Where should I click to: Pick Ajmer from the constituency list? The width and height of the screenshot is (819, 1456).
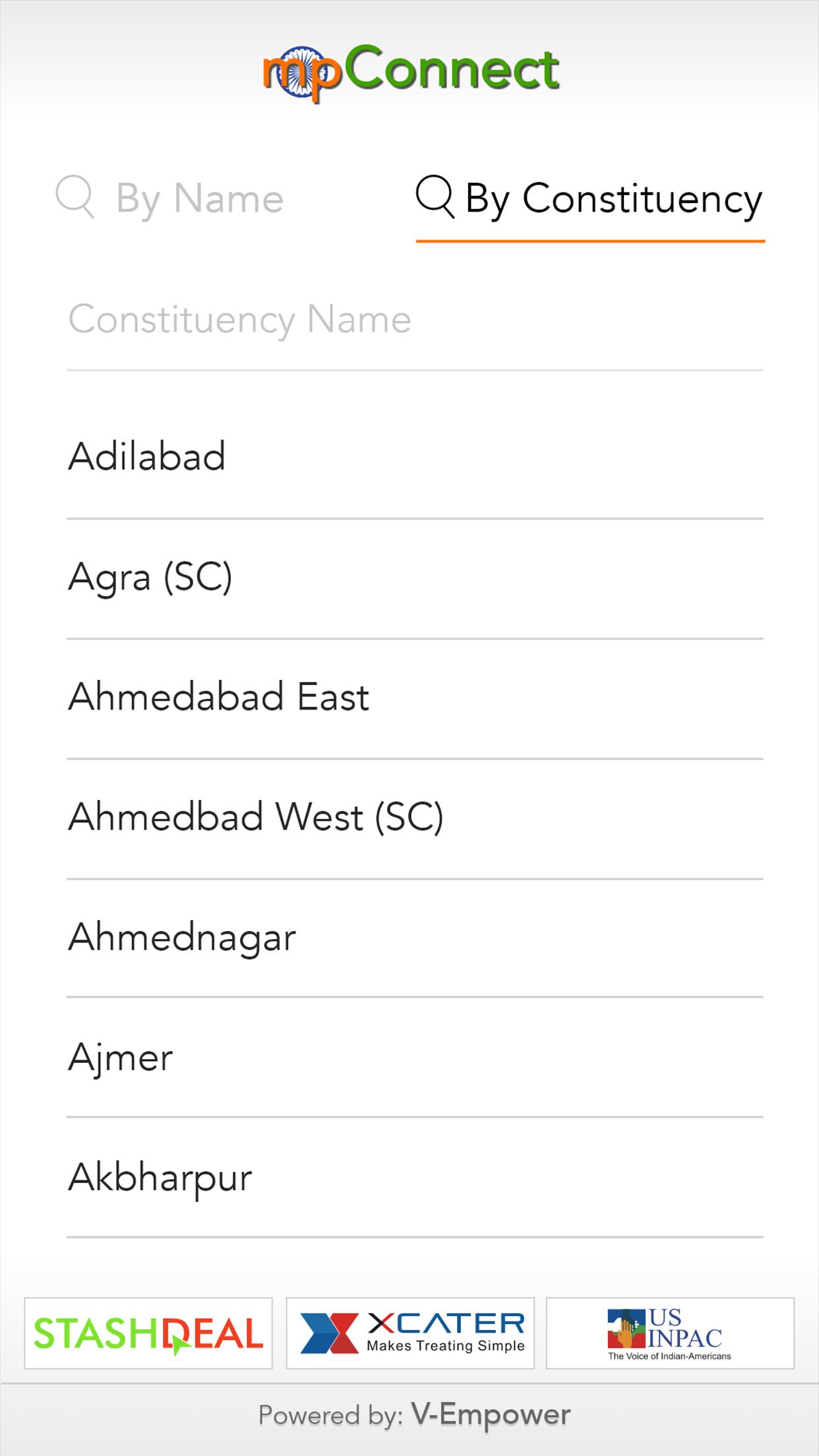414,1057
